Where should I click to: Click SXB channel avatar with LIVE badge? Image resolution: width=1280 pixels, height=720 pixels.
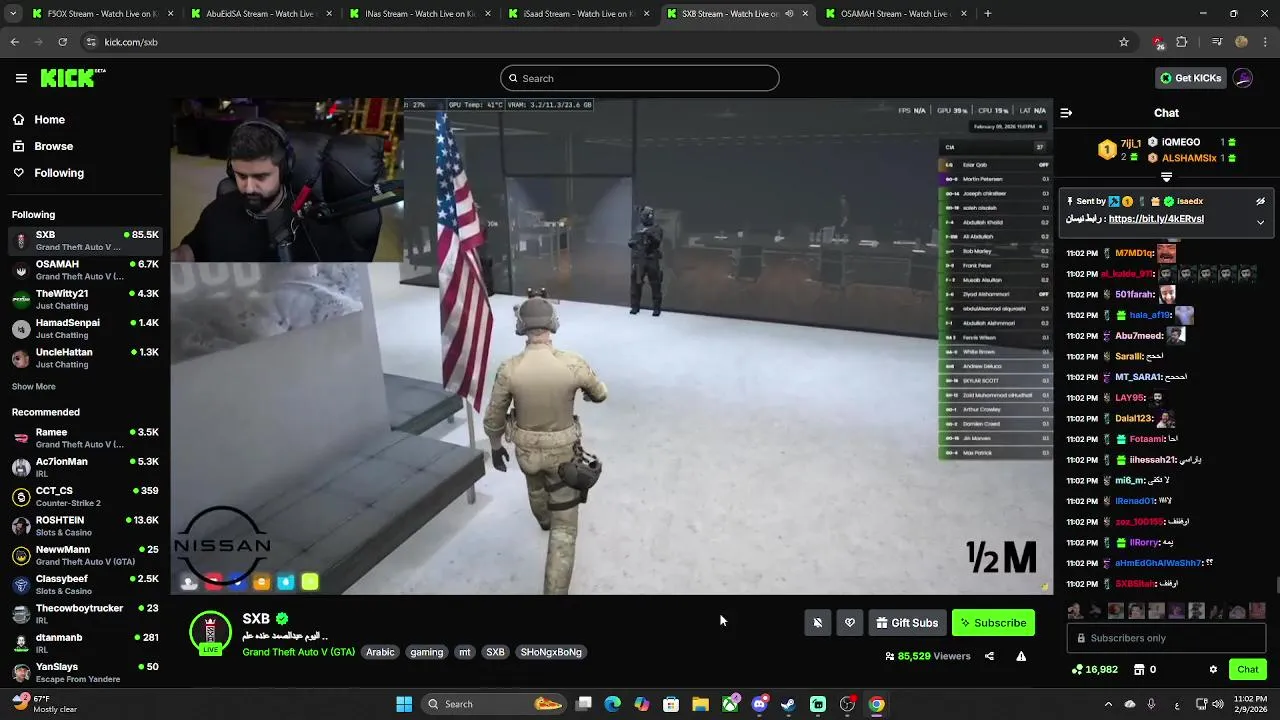pos(210,633)
